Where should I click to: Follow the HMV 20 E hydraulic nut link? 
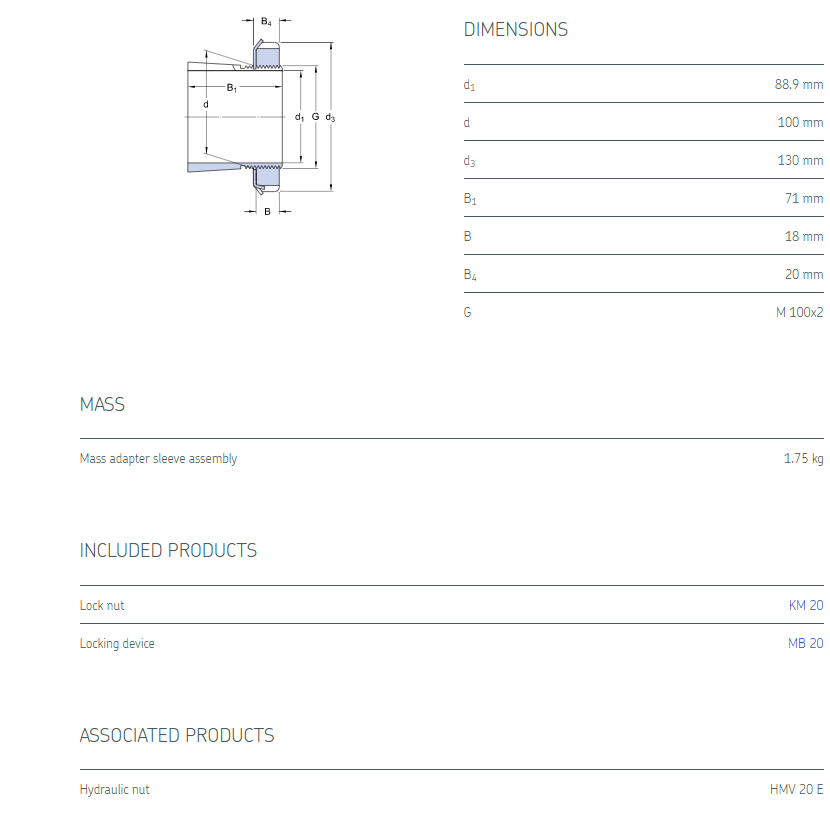(x=796, y=789)
